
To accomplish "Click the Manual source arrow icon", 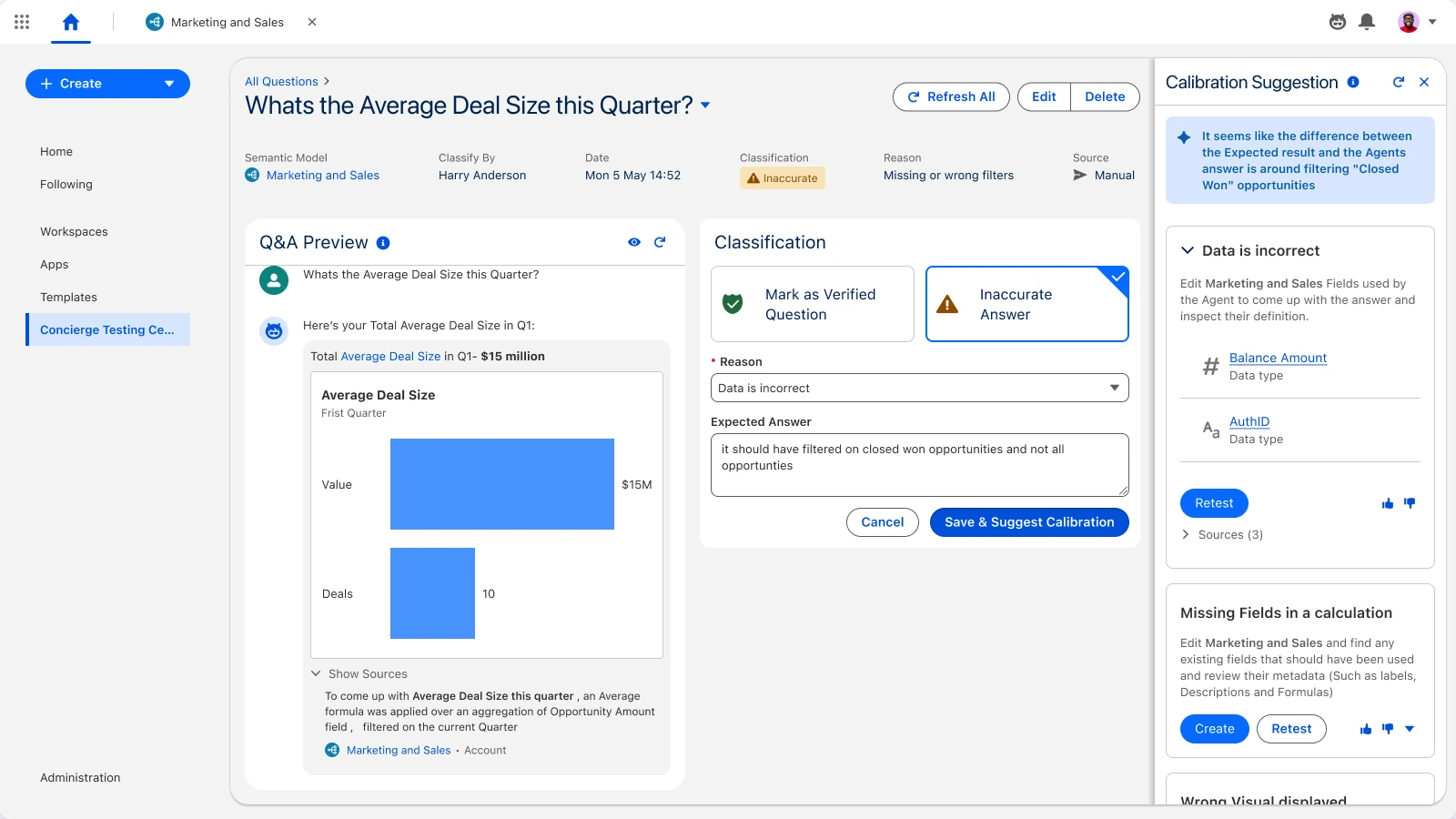I will [x=1080, y=176].
